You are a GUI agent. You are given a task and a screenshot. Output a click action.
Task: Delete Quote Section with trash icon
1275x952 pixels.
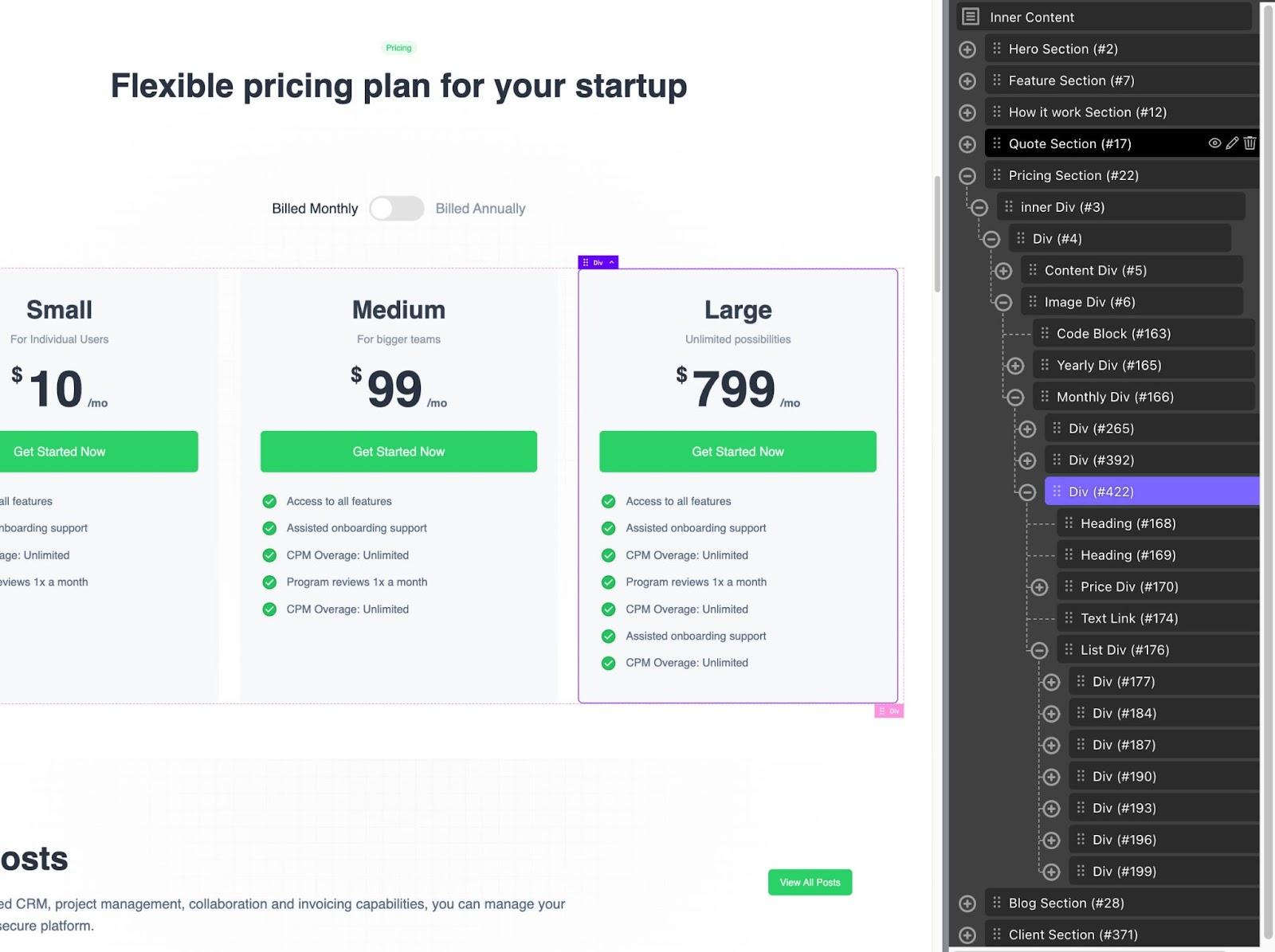(1249, 143)
